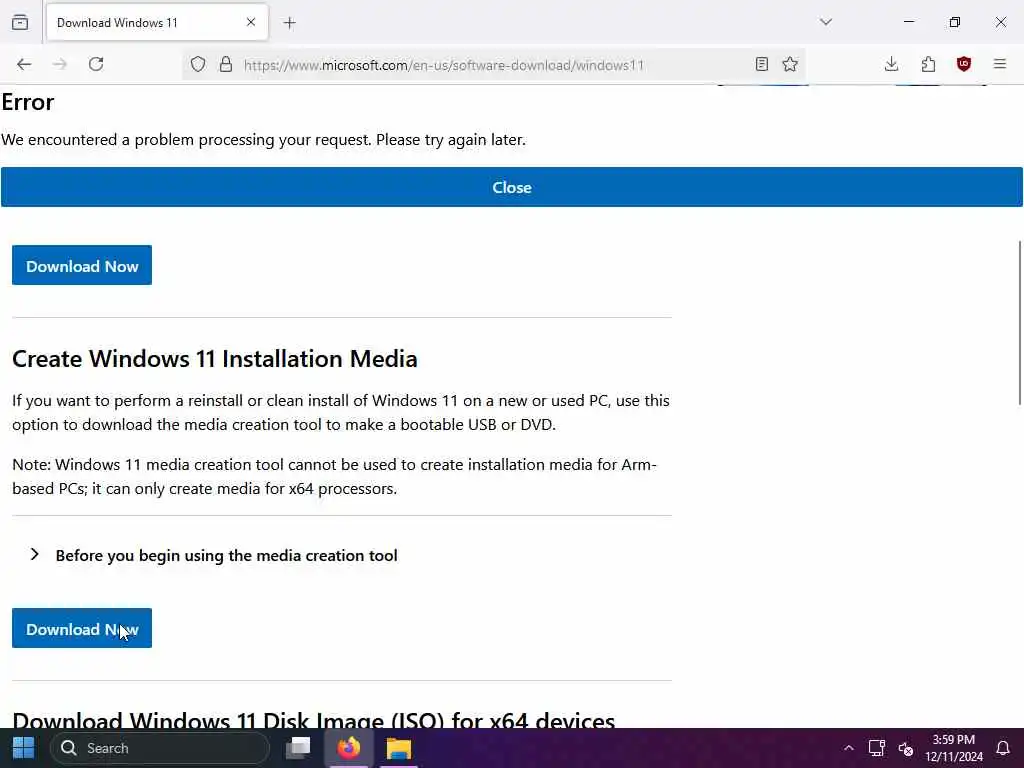Open the list all tabs dropdown
Screen dimensions: 1024x768
tap(826, 22)
